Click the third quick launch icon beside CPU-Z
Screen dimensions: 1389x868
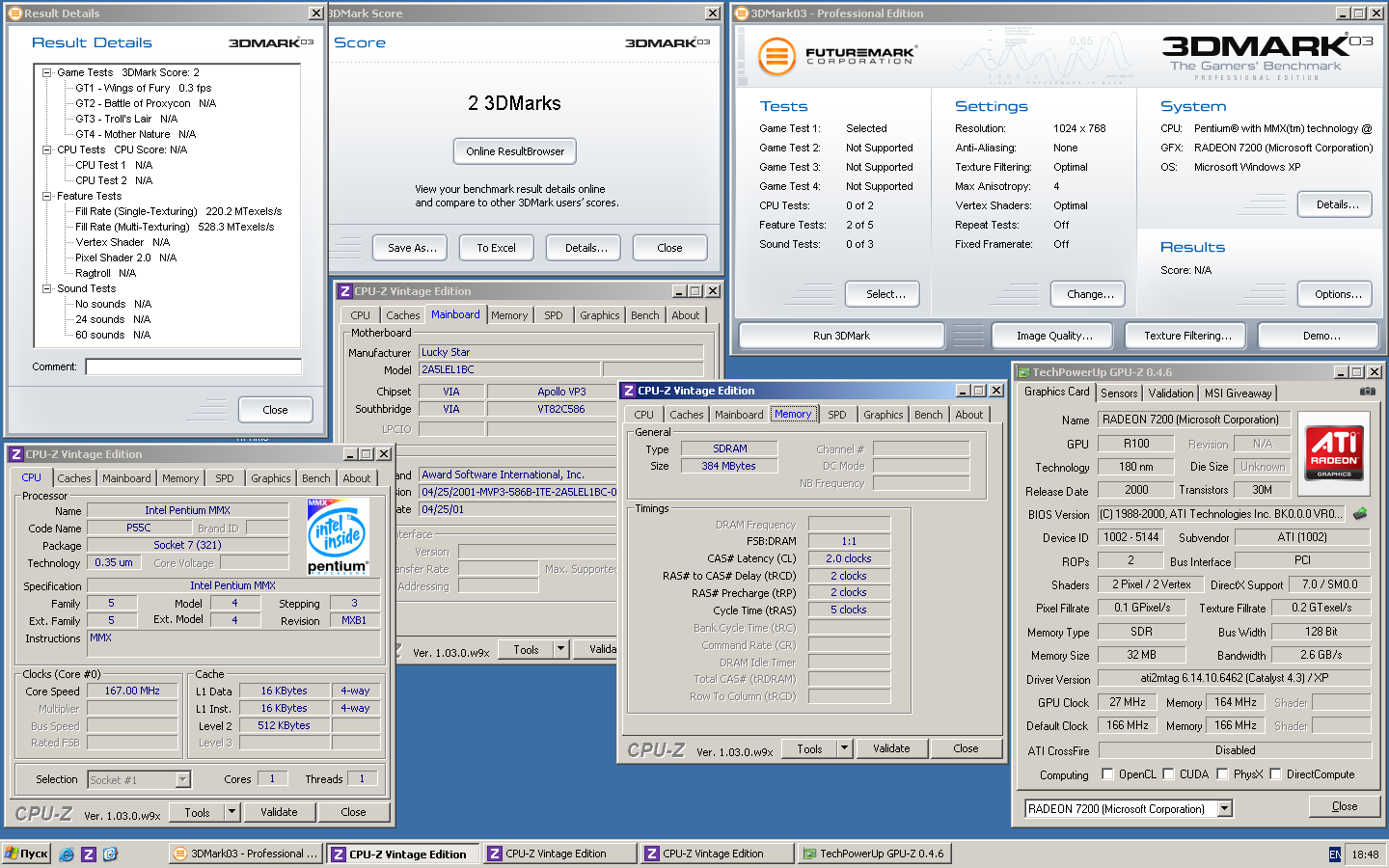(x=110, y=854)
